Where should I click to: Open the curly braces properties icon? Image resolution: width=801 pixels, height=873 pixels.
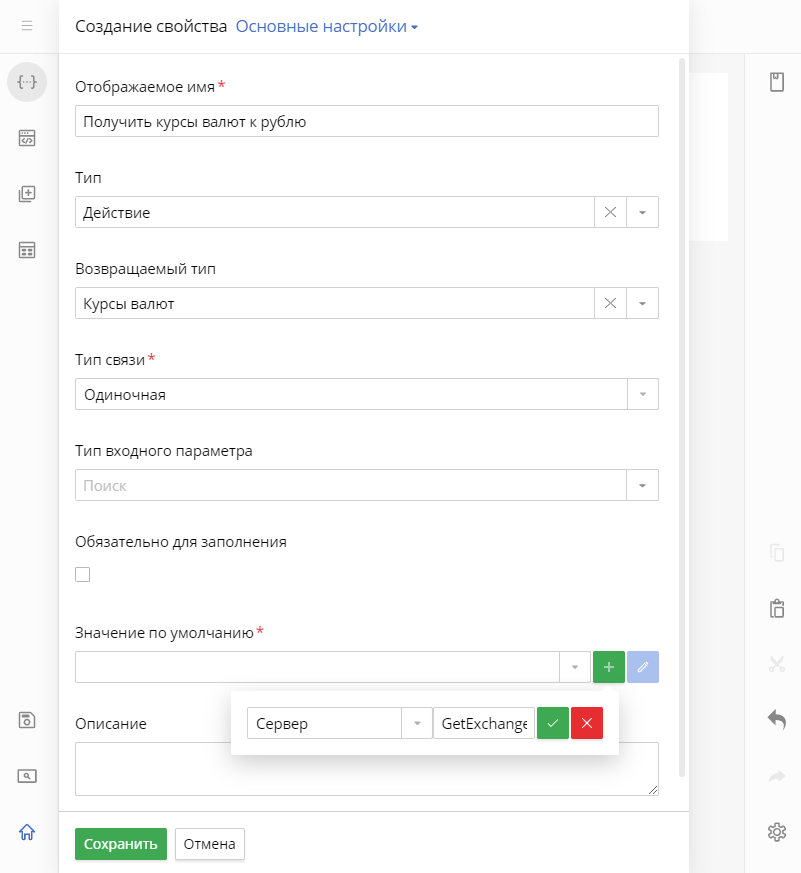coord(27,82)
